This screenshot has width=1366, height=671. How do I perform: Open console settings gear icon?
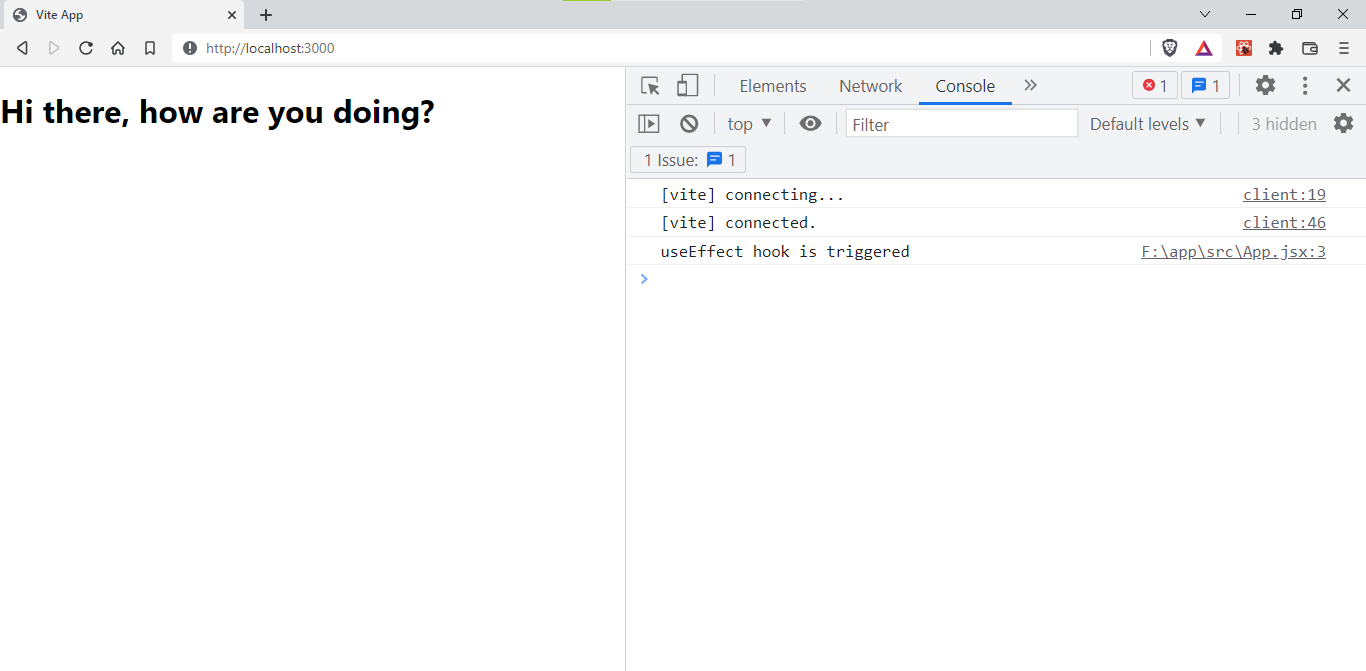tap(1343, 124)
